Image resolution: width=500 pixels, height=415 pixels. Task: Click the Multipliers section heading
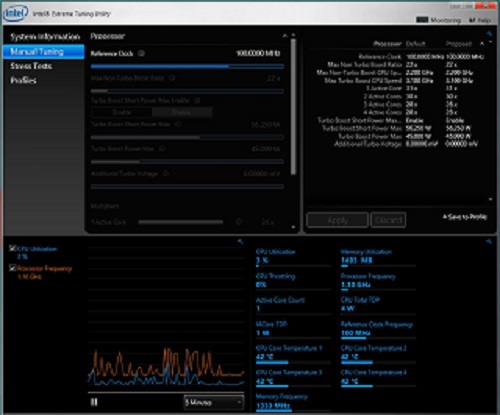[105, 206]
